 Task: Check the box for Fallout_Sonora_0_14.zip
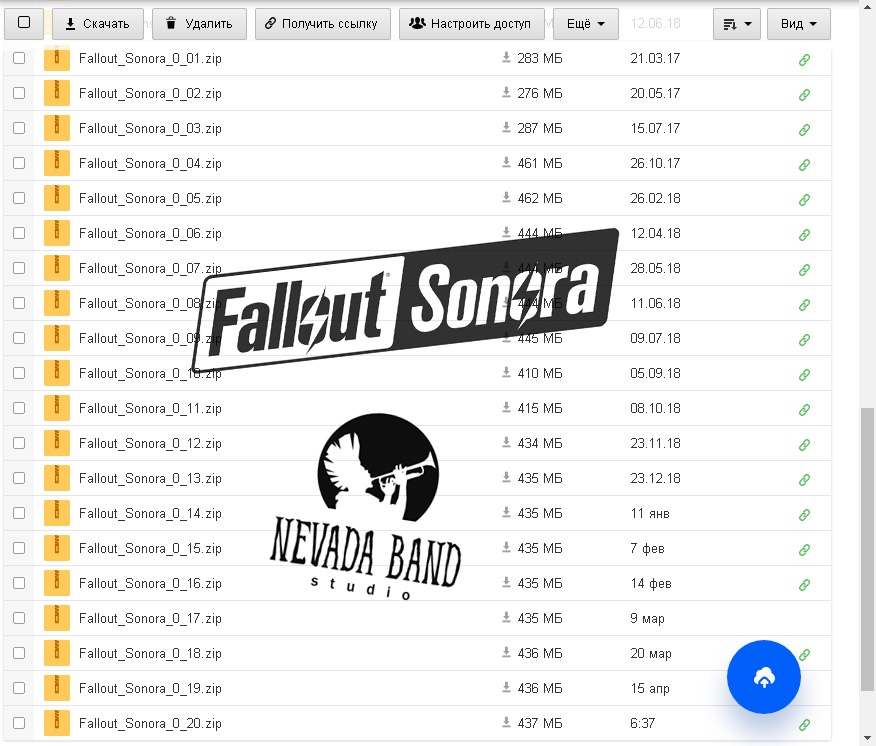[19, 513]
